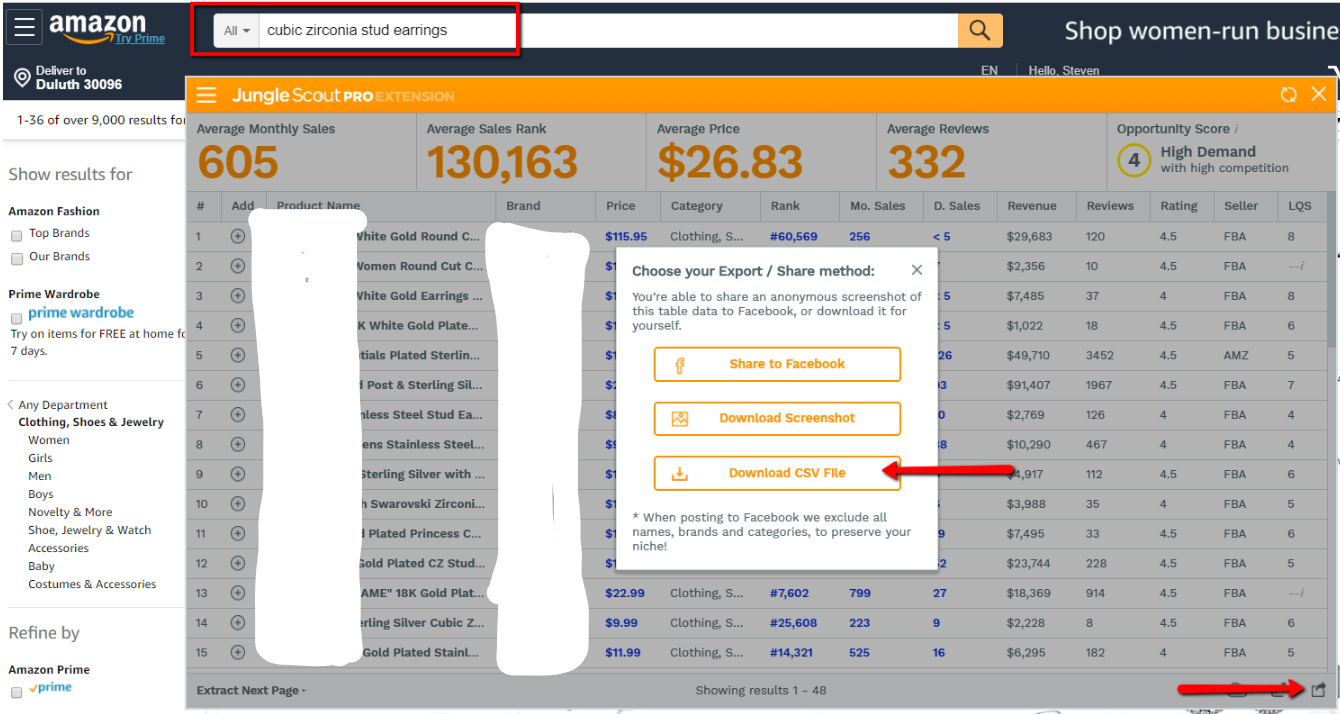Add the row 11 product with plus icon

(x=238, y=533)
